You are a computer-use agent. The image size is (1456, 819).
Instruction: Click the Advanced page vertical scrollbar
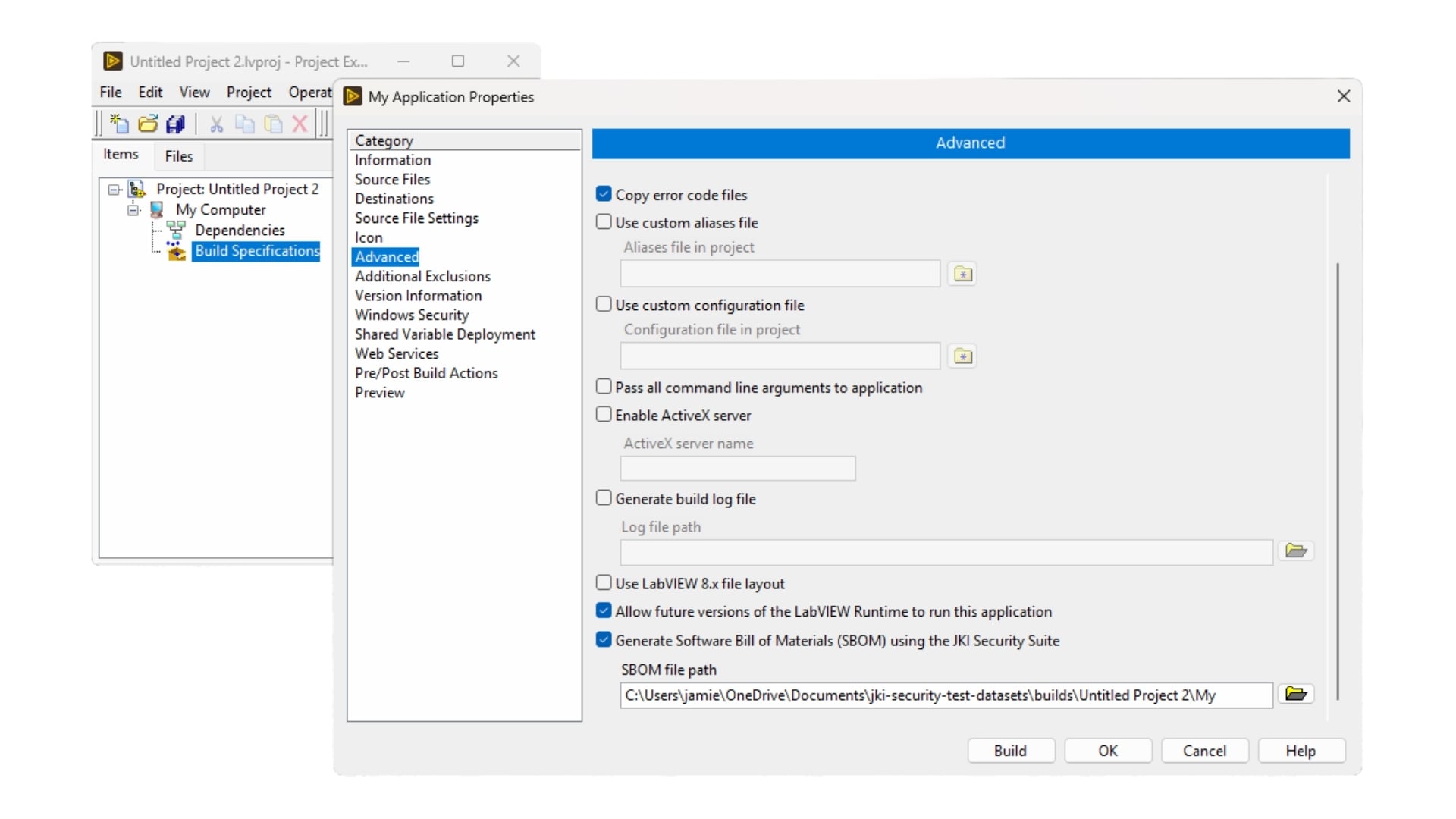[x=1338, y=482]
